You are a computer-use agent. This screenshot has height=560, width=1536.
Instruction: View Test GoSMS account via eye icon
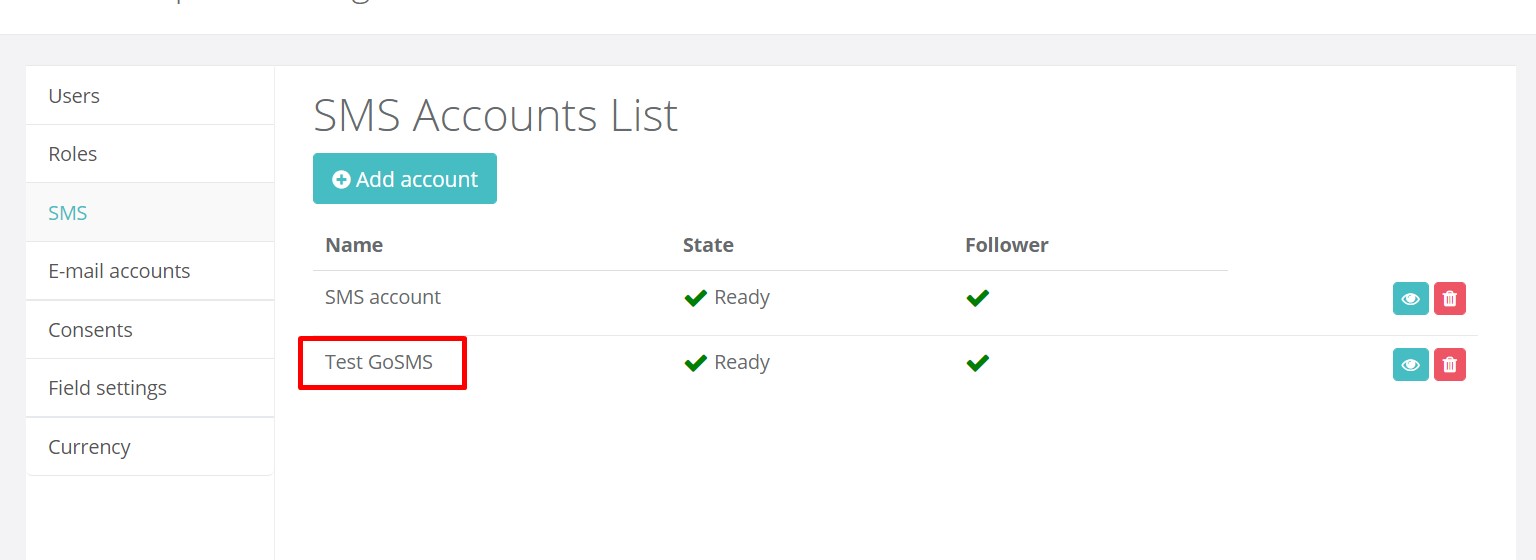(x=1410, y=364)
